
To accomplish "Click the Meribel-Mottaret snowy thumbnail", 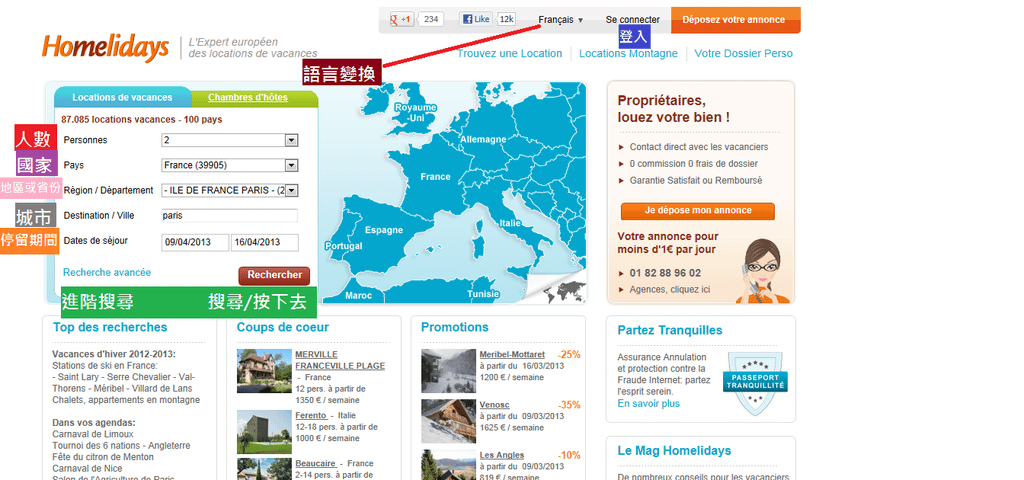I will tap(449, 371).
